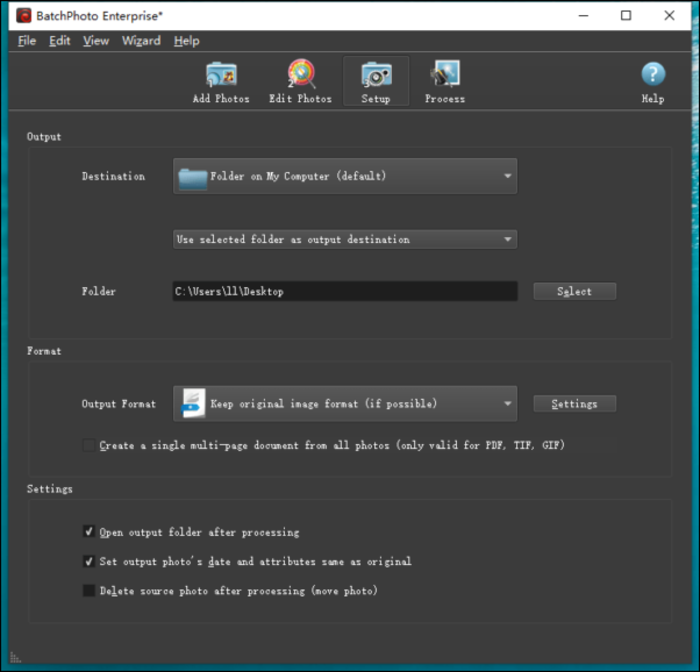Click the folder icon in Destination dropdown

pyautogui.click(x=192, y=177)
